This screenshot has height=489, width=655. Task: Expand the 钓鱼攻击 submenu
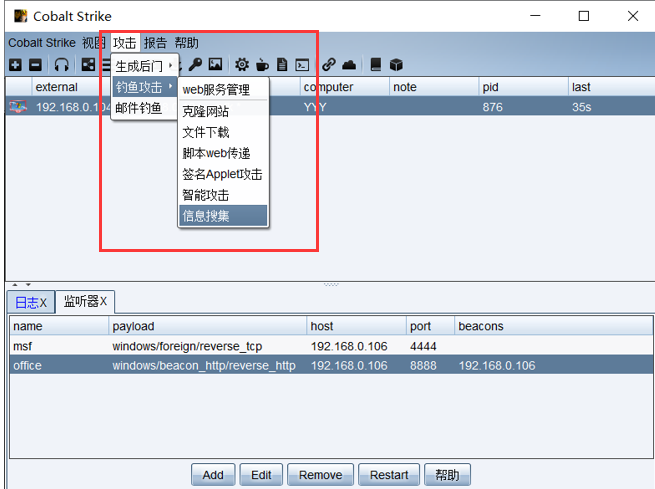point(145,87)
